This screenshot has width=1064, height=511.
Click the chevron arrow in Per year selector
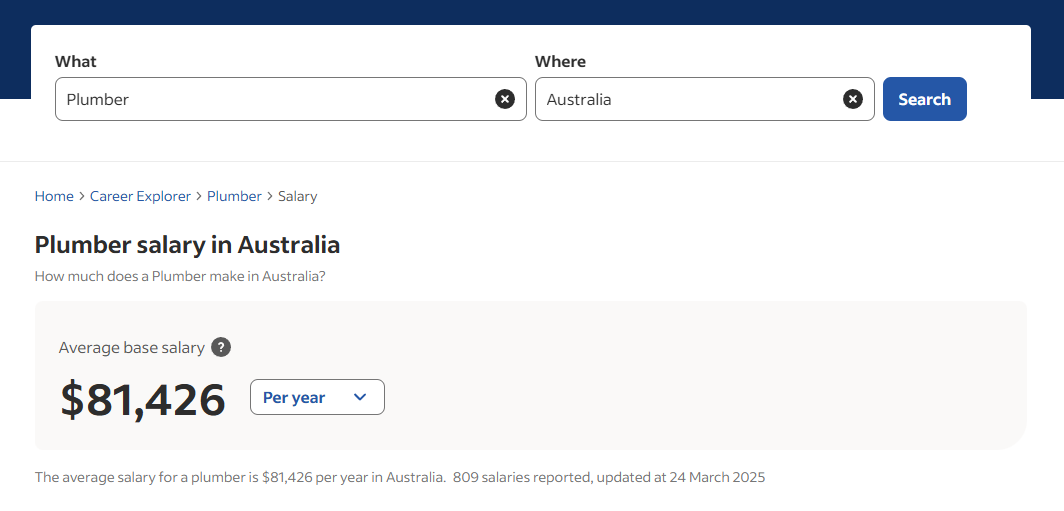360,397
